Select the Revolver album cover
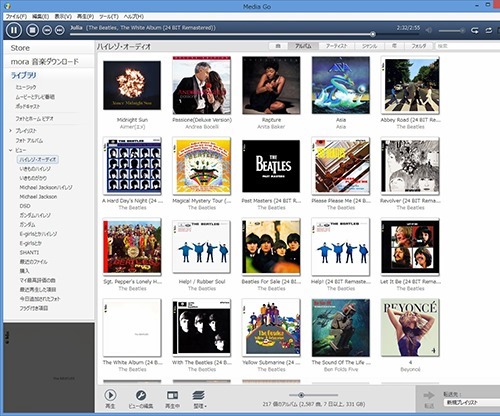The width and height of the screenshot is (500, 416). (410, 166)
